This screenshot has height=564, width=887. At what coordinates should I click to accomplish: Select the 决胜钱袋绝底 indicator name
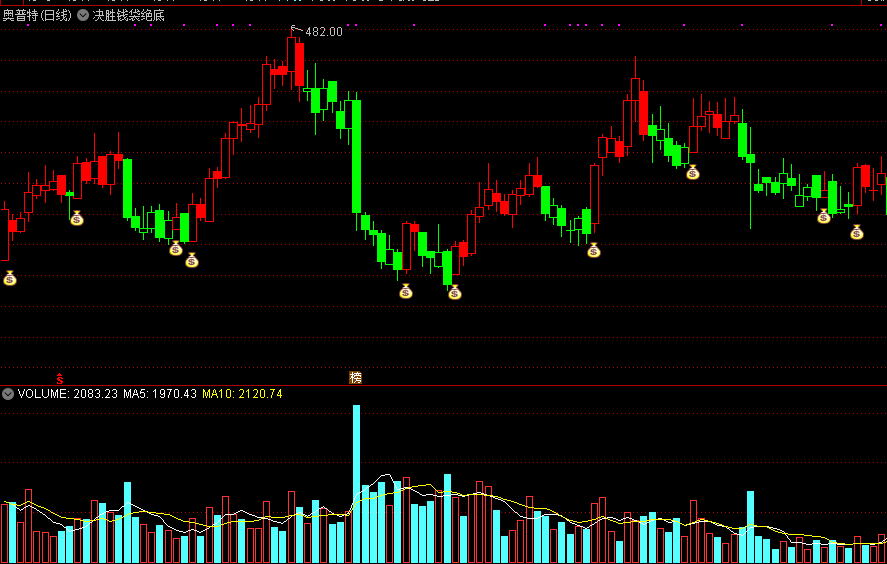[128, 15]
